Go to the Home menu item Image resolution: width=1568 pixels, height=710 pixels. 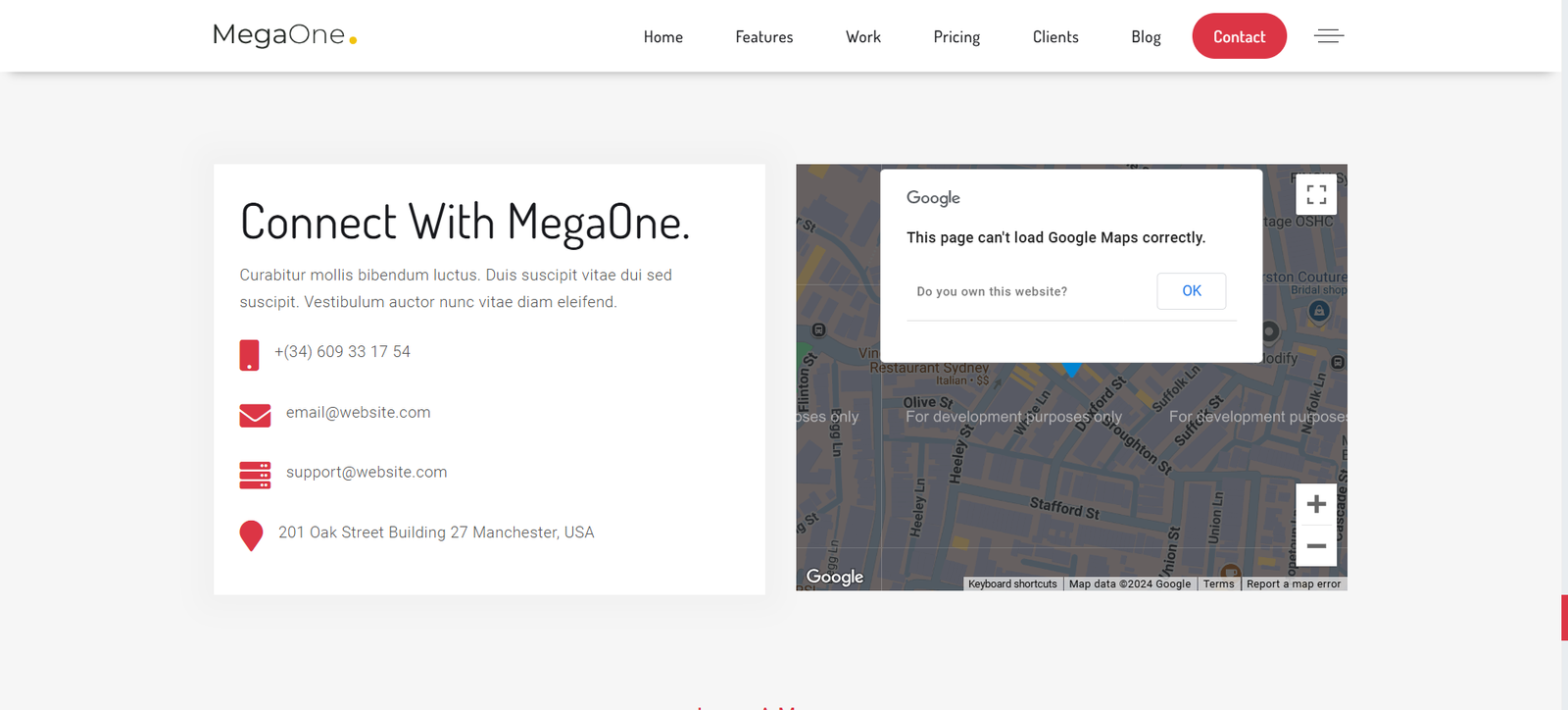coord(663,37)
